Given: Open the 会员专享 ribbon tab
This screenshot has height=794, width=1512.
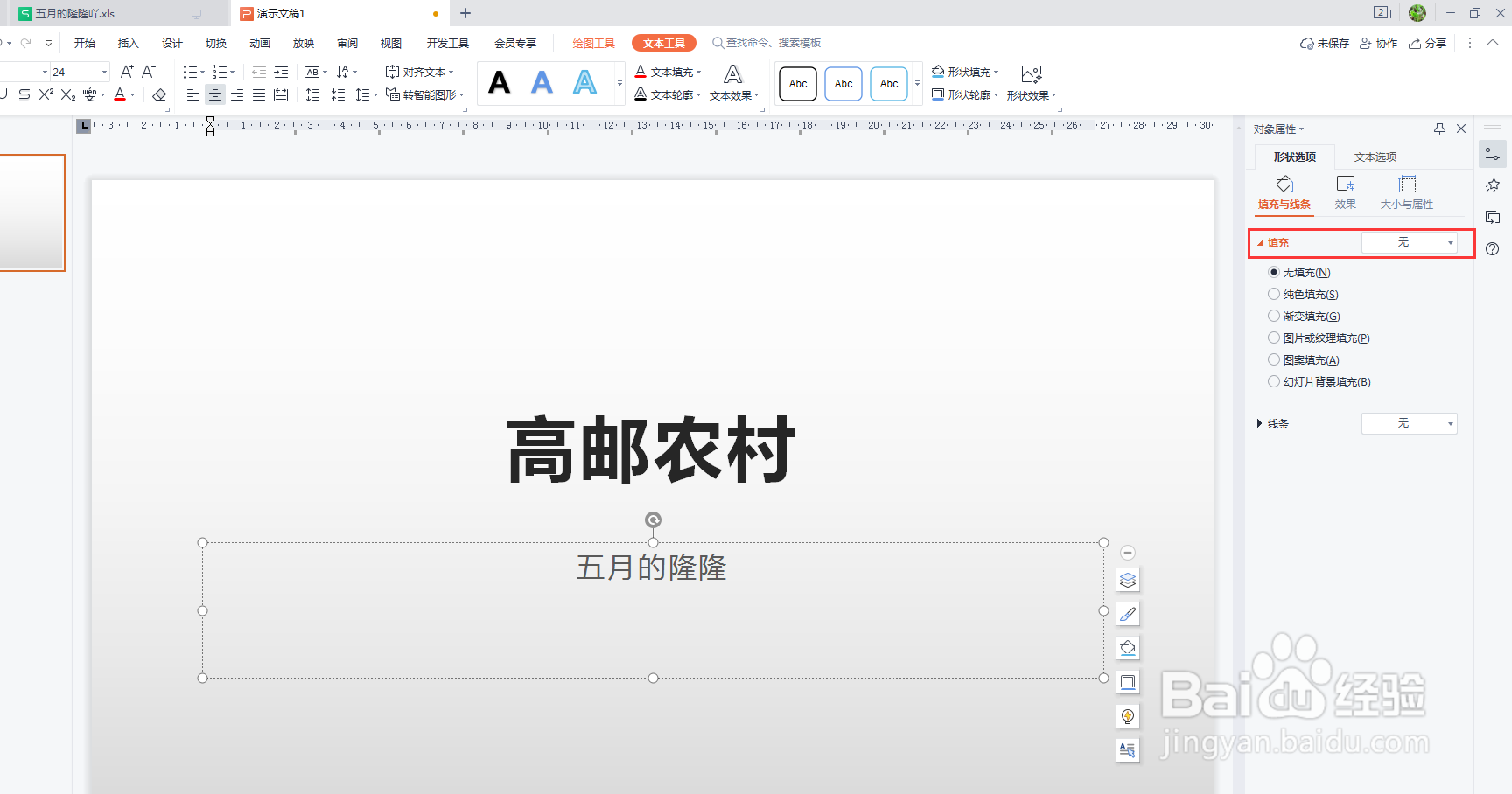Looking at the screenshot, I should point(514,42).
